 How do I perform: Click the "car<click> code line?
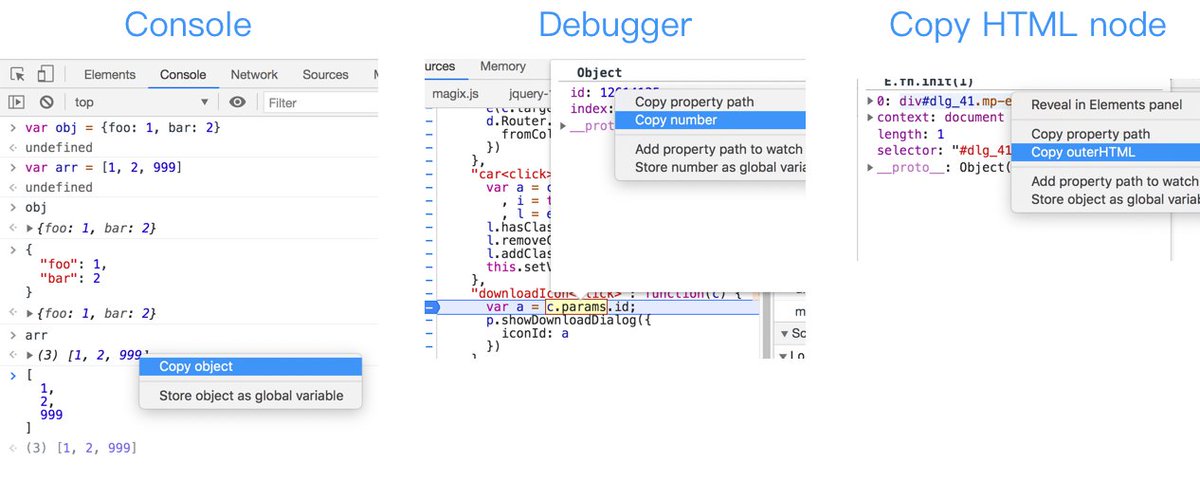click(510, 174)
